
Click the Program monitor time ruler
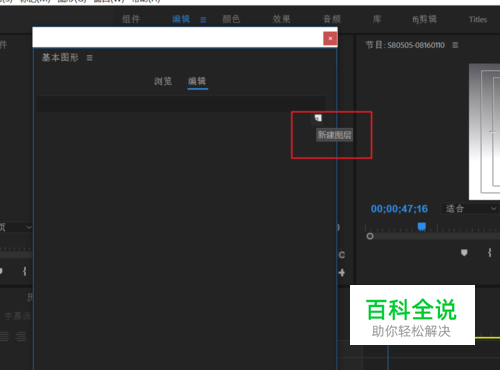(x=432, y=228)
